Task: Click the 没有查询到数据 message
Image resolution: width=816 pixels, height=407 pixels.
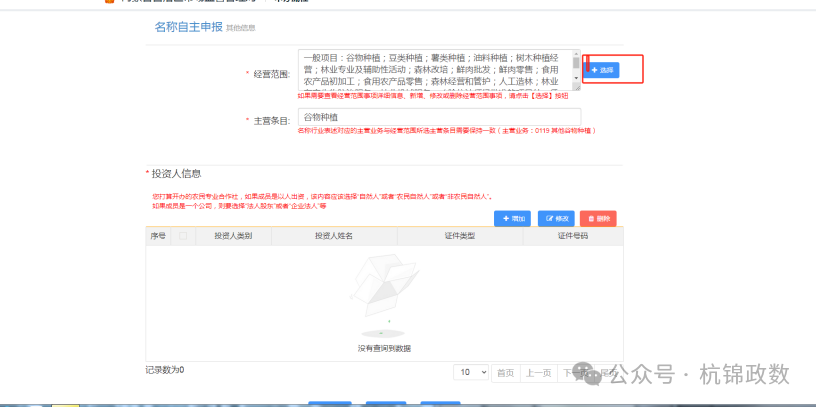Action: 384,348
